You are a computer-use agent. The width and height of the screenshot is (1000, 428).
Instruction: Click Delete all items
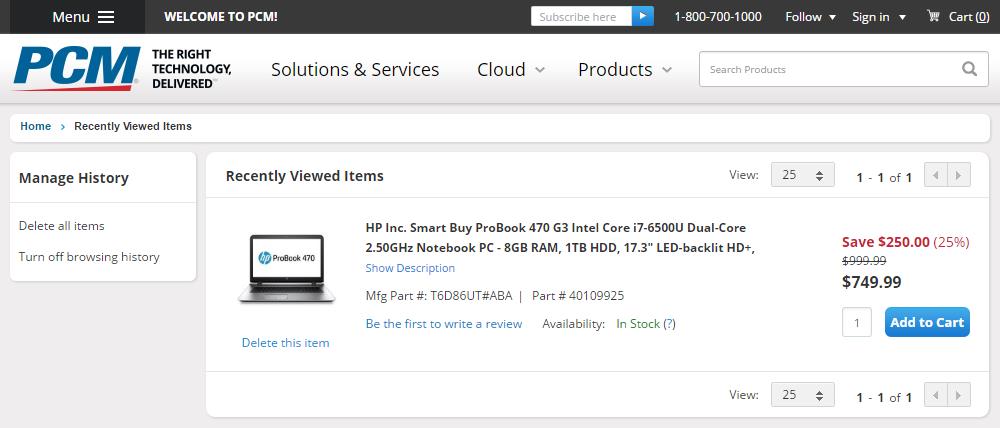tap(62, 226)
